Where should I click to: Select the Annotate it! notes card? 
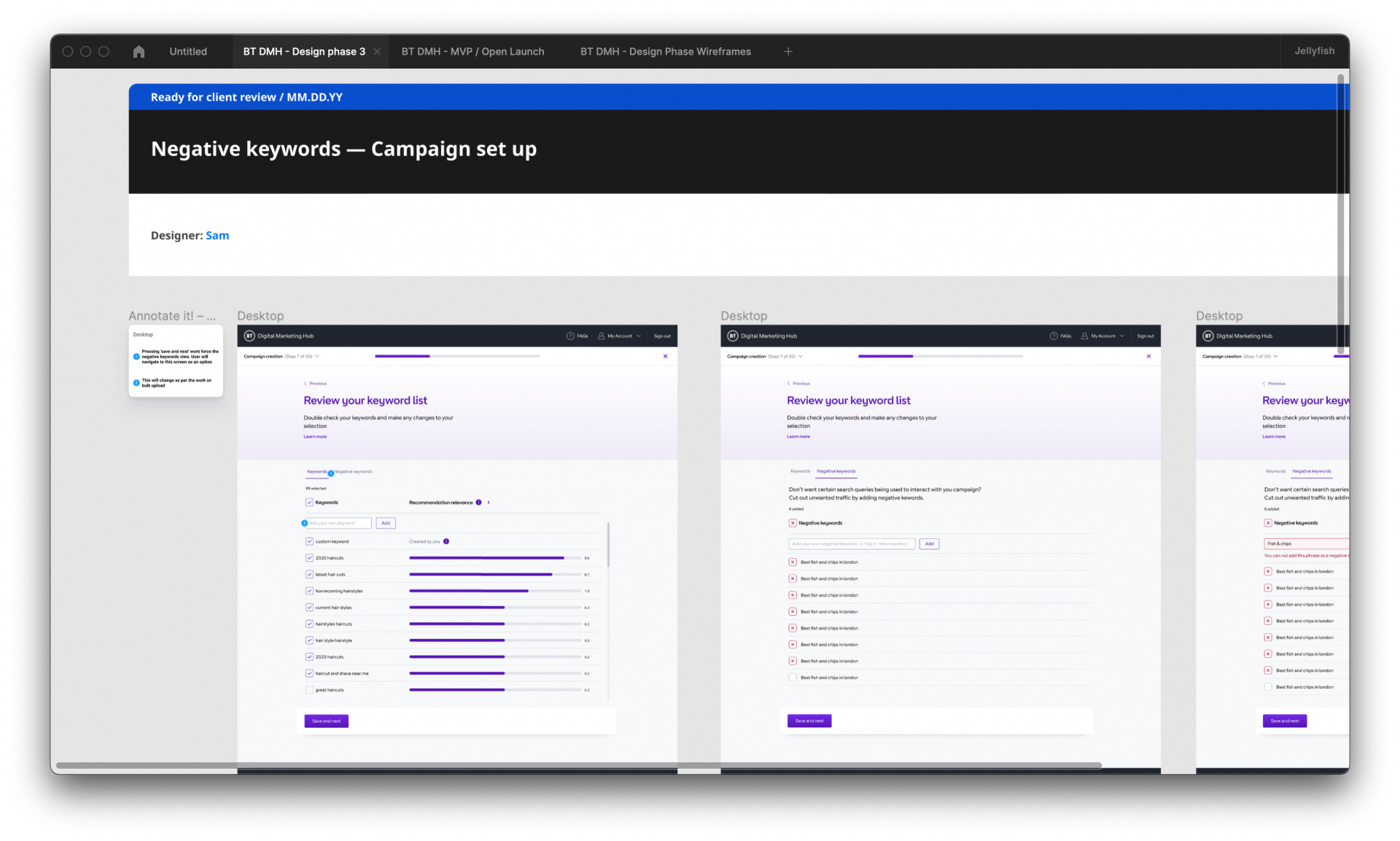point(176,362)
